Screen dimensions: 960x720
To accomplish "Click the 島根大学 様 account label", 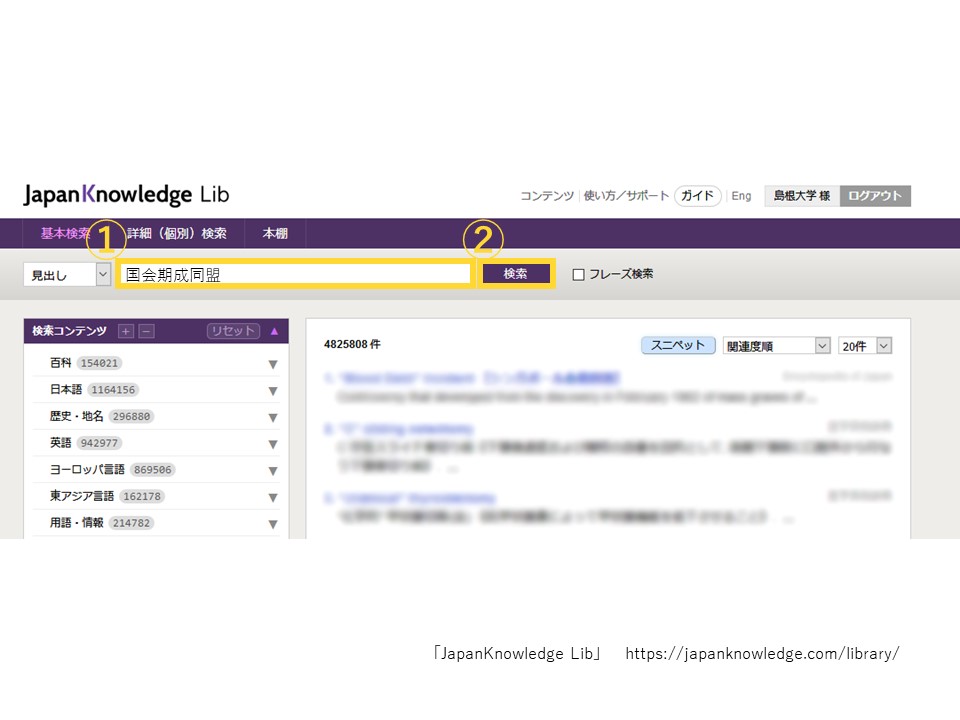I will 802,196.
